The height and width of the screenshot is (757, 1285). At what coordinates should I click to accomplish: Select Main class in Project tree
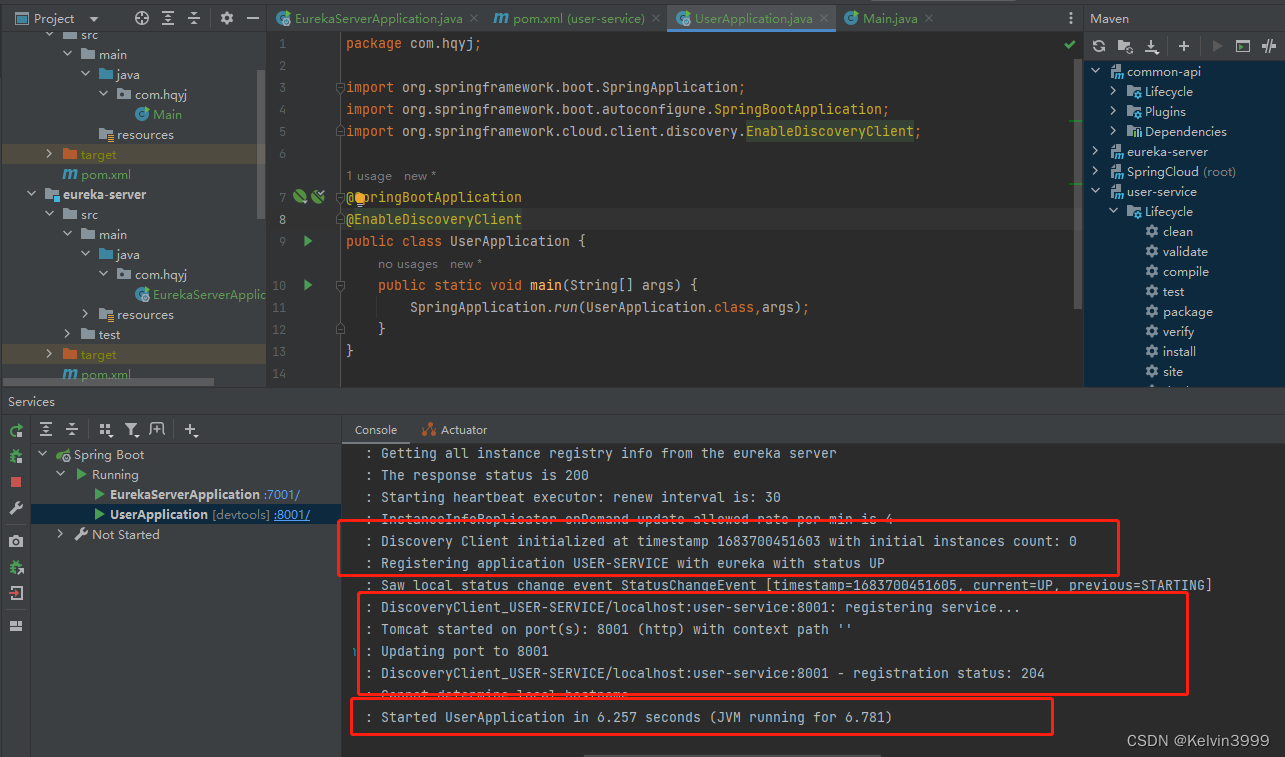pyautogui.click(x=159, y=114)
